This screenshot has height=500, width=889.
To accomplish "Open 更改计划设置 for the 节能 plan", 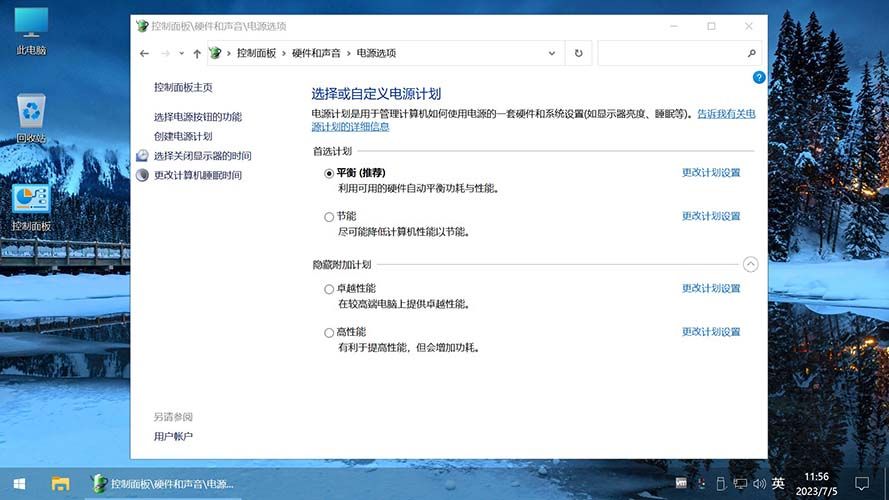I will (x=710, y=216).
